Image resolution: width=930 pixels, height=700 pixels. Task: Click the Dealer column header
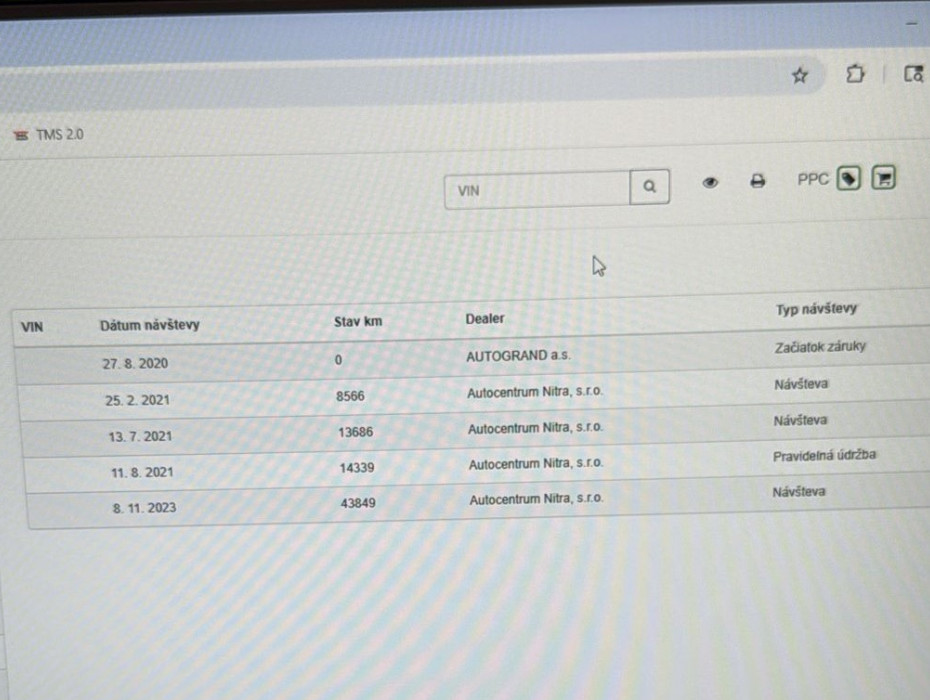[x=485, y=319]
